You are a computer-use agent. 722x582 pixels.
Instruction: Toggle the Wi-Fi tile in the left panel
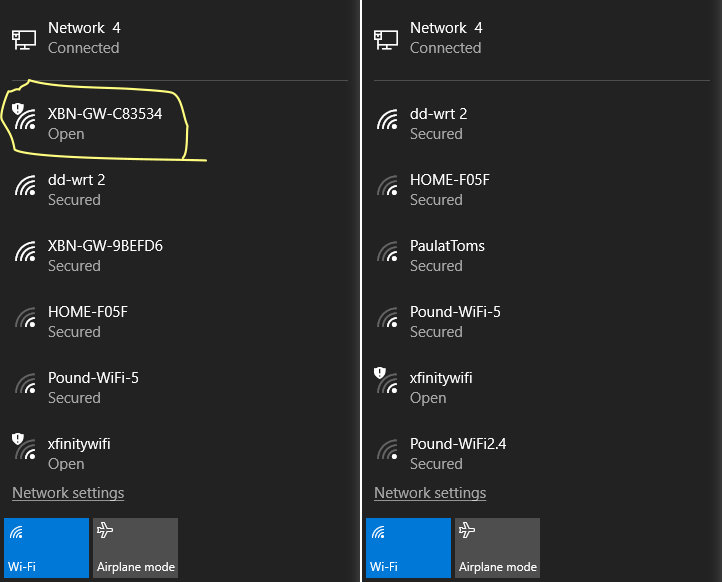(x=46, y=547)
